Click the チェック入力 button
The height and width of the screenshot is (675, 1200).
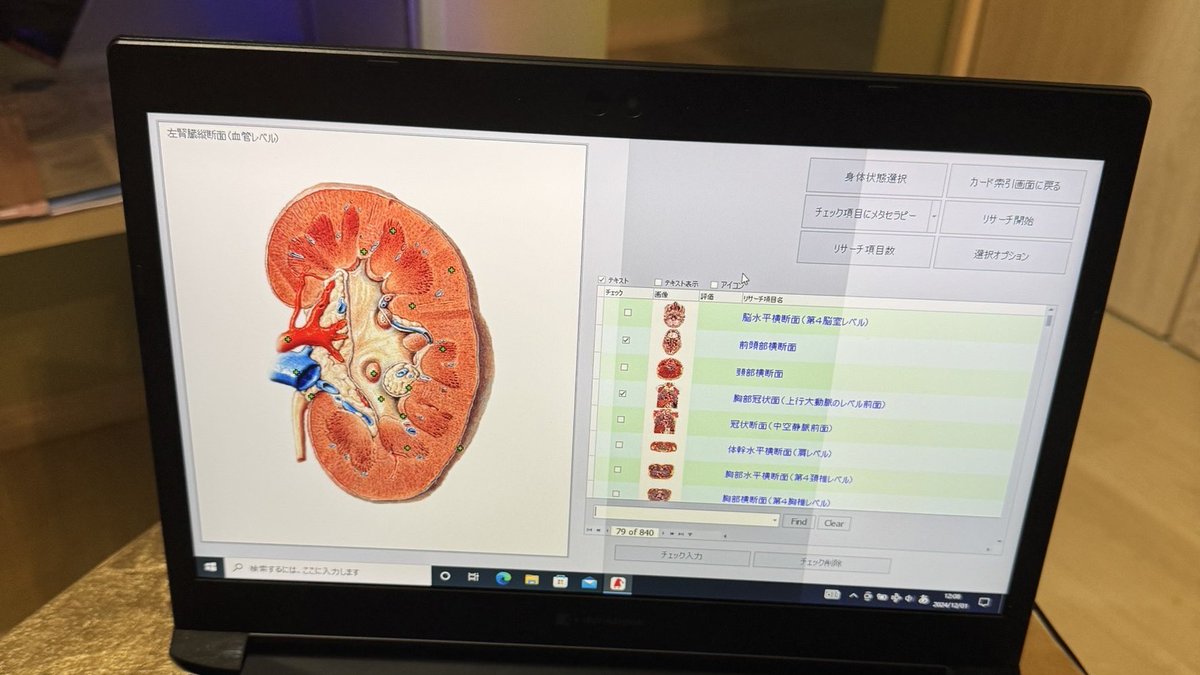[x=682, y=556]
